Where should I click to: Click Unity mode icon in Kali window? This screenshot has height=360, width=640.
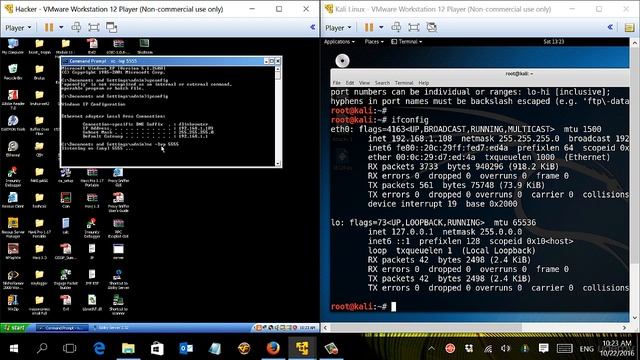(432, 27)
